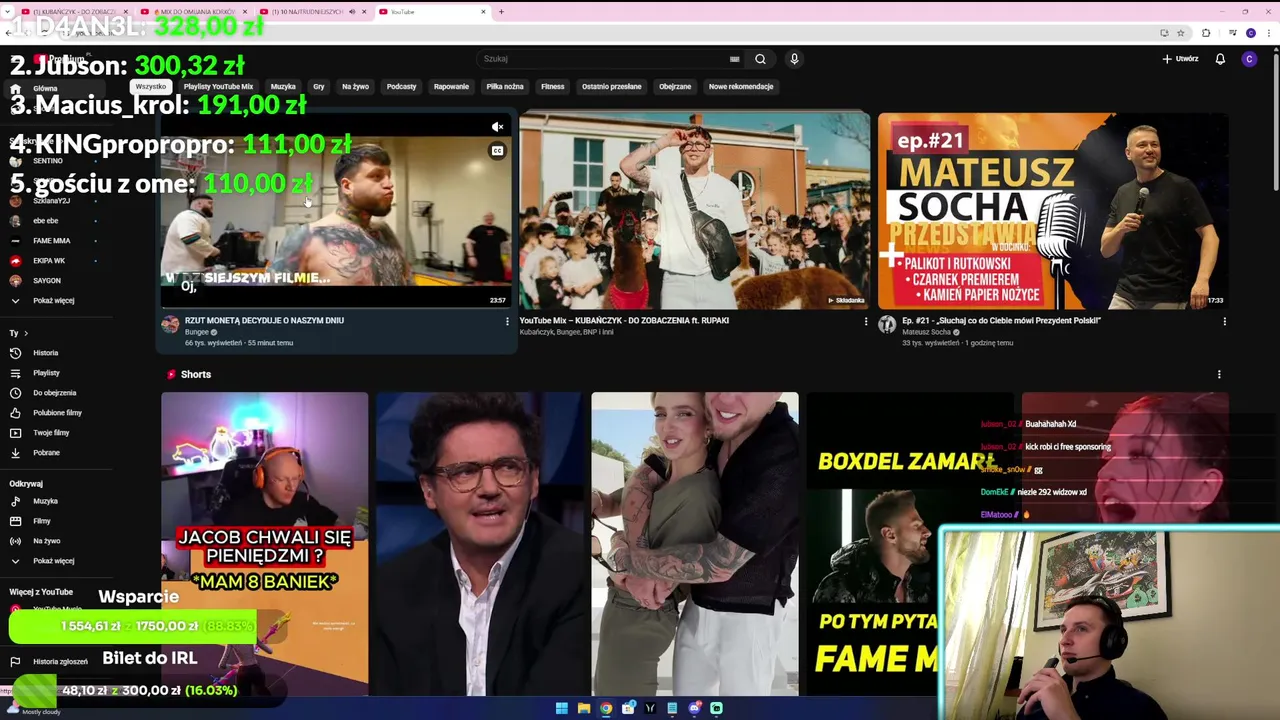Click the search magnifier button

click(760, 59)
